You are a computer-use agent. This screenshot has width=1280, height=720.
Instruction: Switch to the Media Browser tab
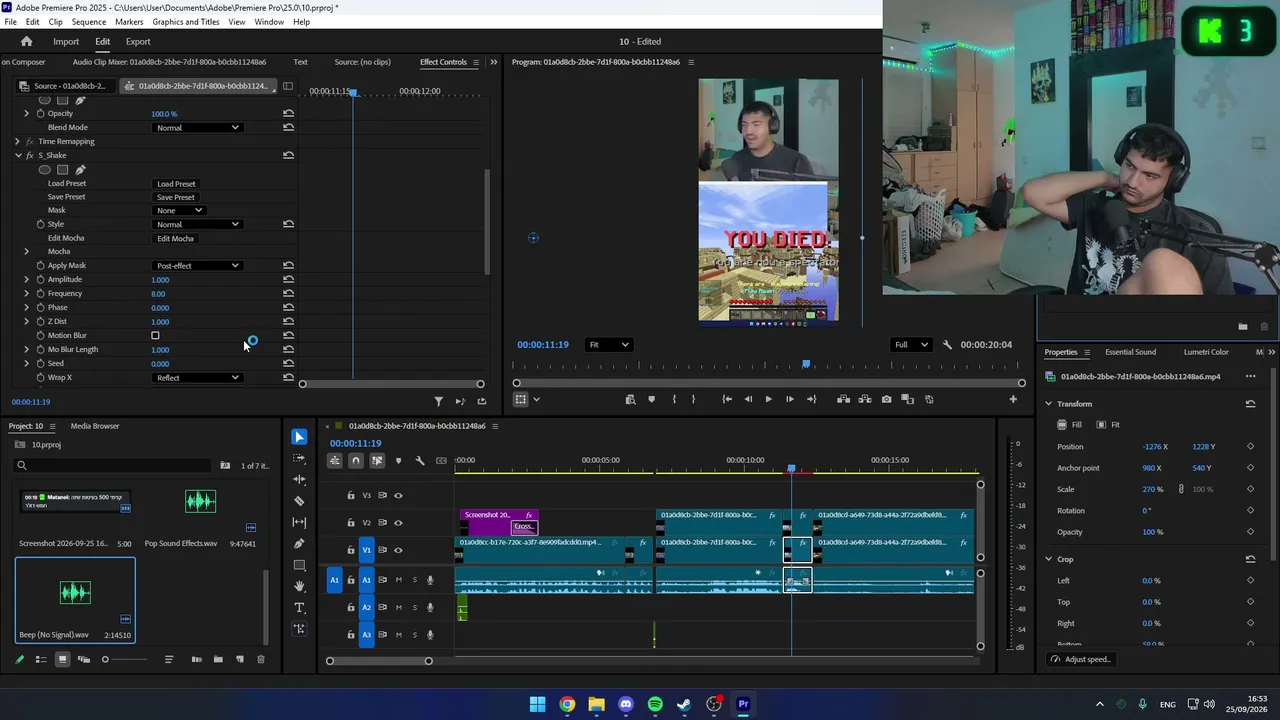pos(95,426)
